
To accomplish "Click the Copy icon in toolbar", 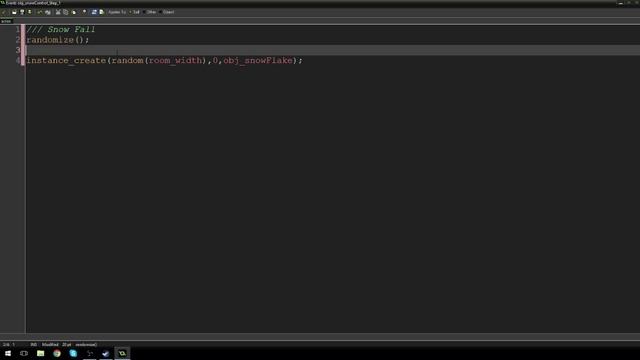I will [65, 12].
